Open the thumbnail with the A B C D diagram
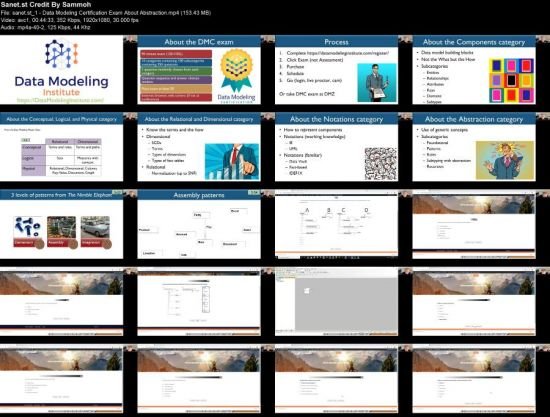The height and width of the screenshot is (417, 550). pyautogui.click(x=336, y=224)
